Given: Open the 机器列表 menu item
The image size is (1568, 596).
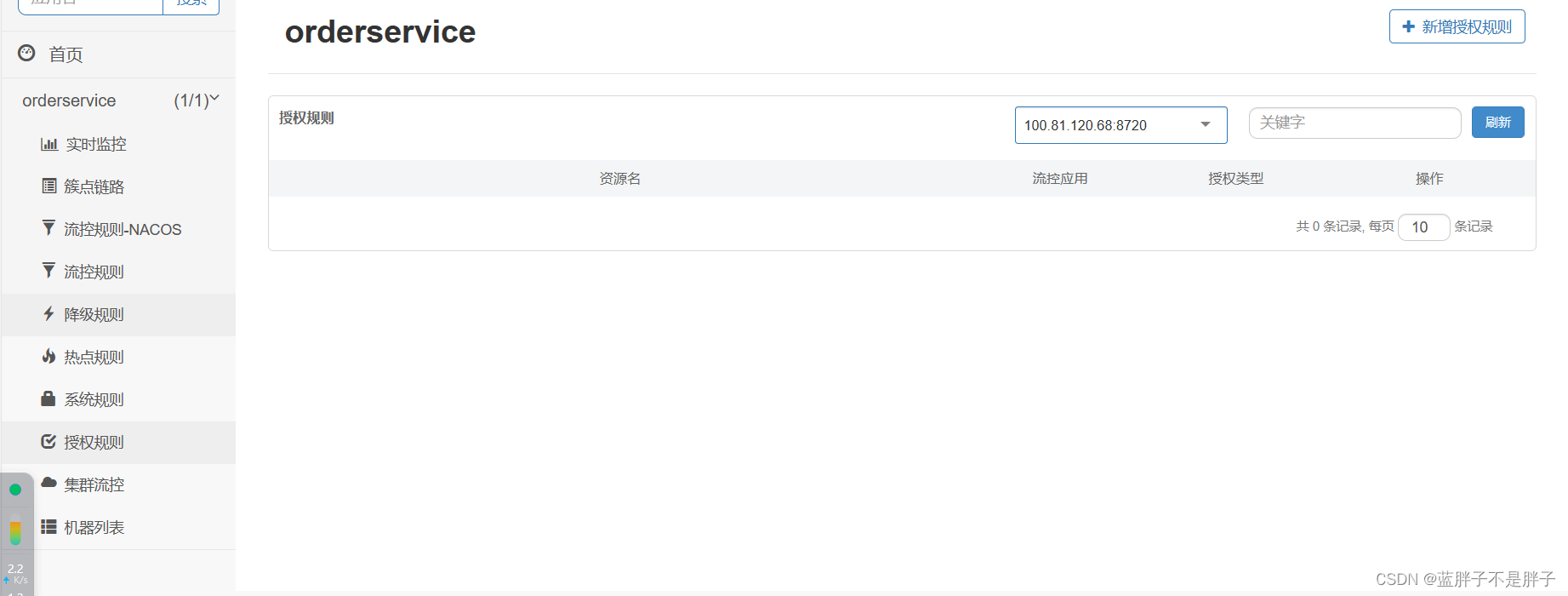Looking at the screenshot, I should (x=118, y=528).
